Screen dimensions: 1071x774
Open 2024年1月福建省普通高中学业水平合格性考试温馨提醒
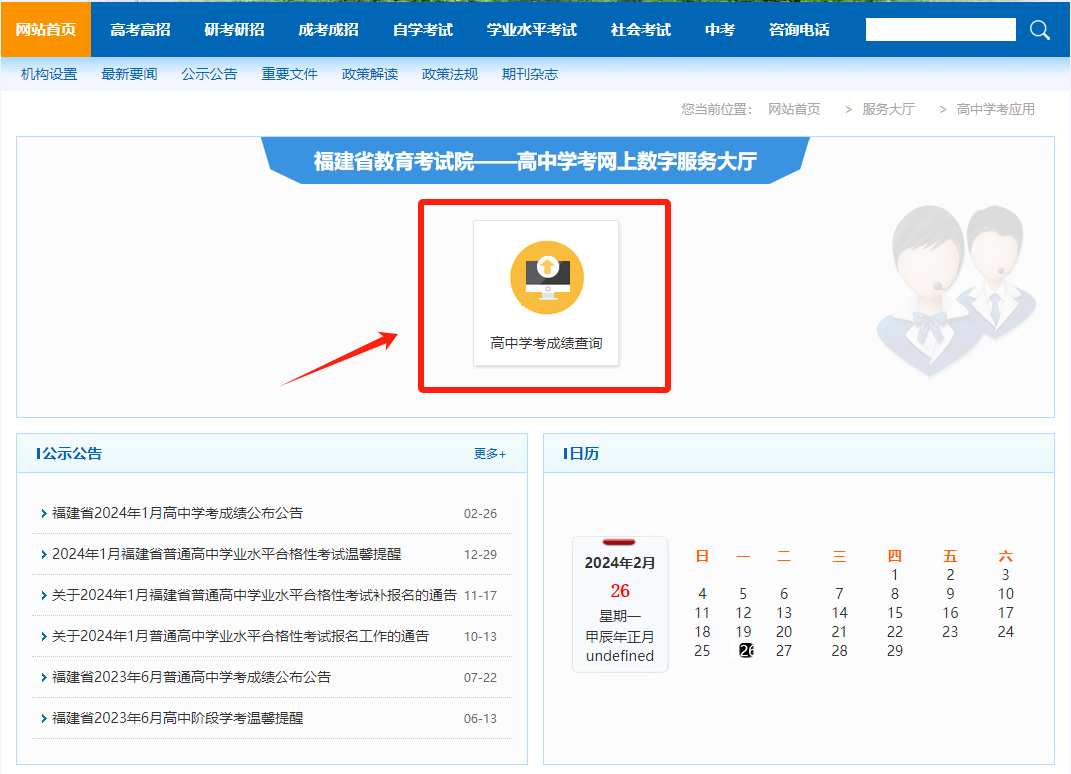[x=227, y=554]
